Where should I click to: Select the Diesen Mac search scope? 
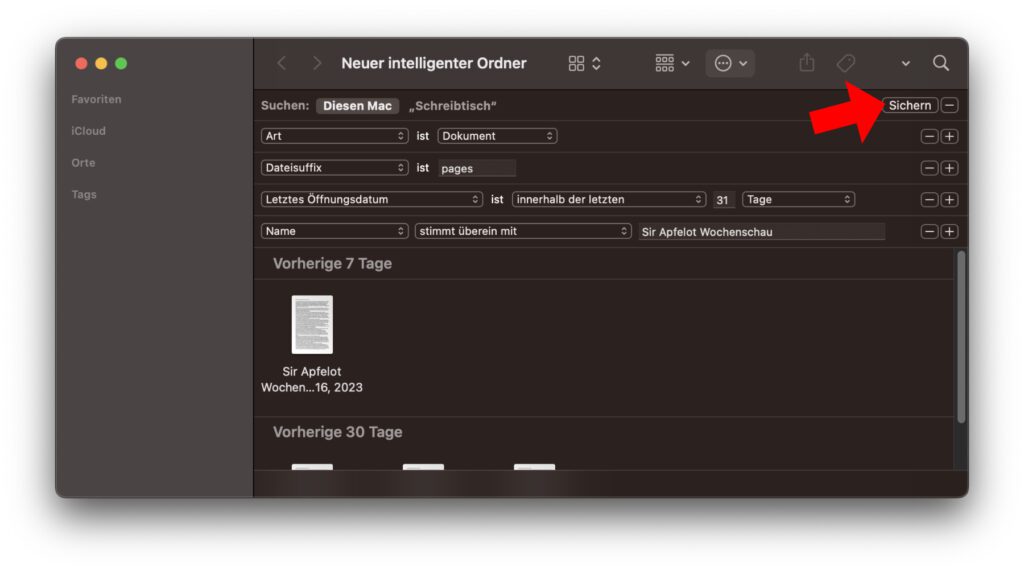[x=357, y=106]
